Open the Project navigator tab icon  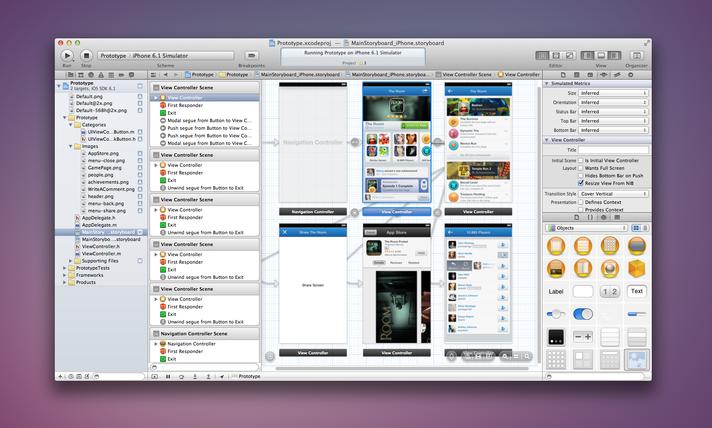[71, 74]
